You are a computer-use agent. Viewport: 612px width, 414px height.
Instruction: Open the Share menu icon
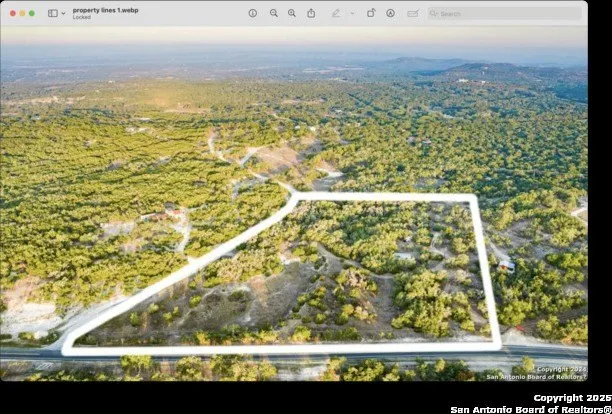coord(311,13)
